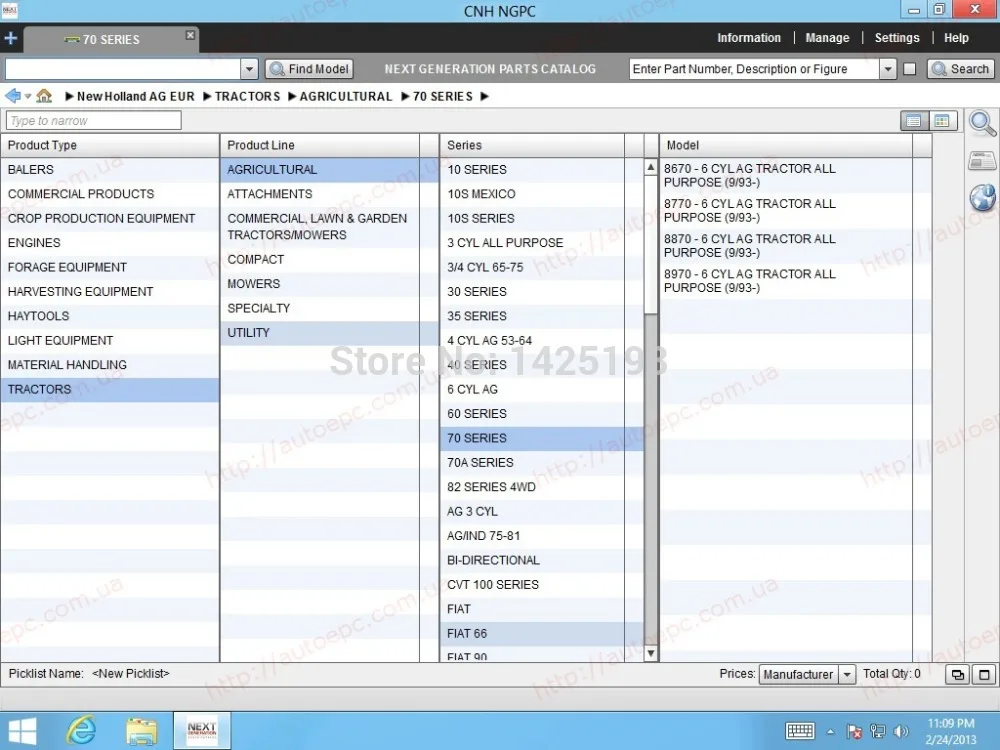Image resolution: width=1000 pixels, height=750 pixels.
Task: Click the Search button
Action: (960, 69)
